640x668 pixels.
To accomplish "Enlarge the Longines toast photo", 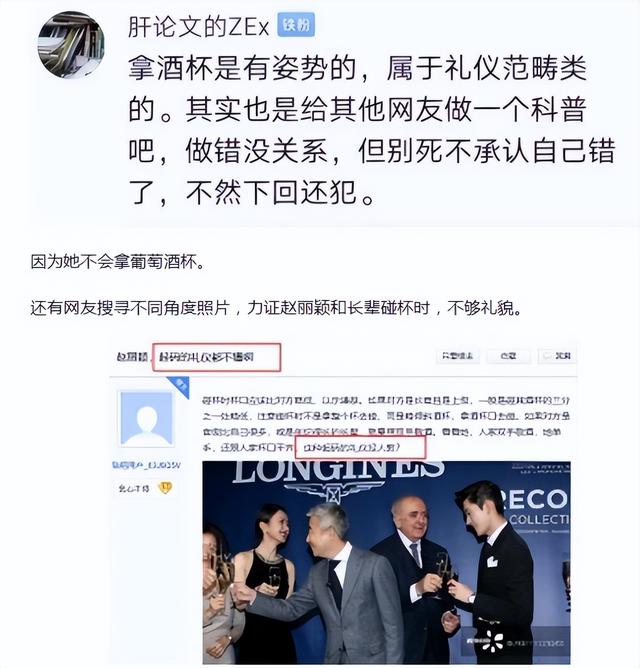I will click(386, 563).
